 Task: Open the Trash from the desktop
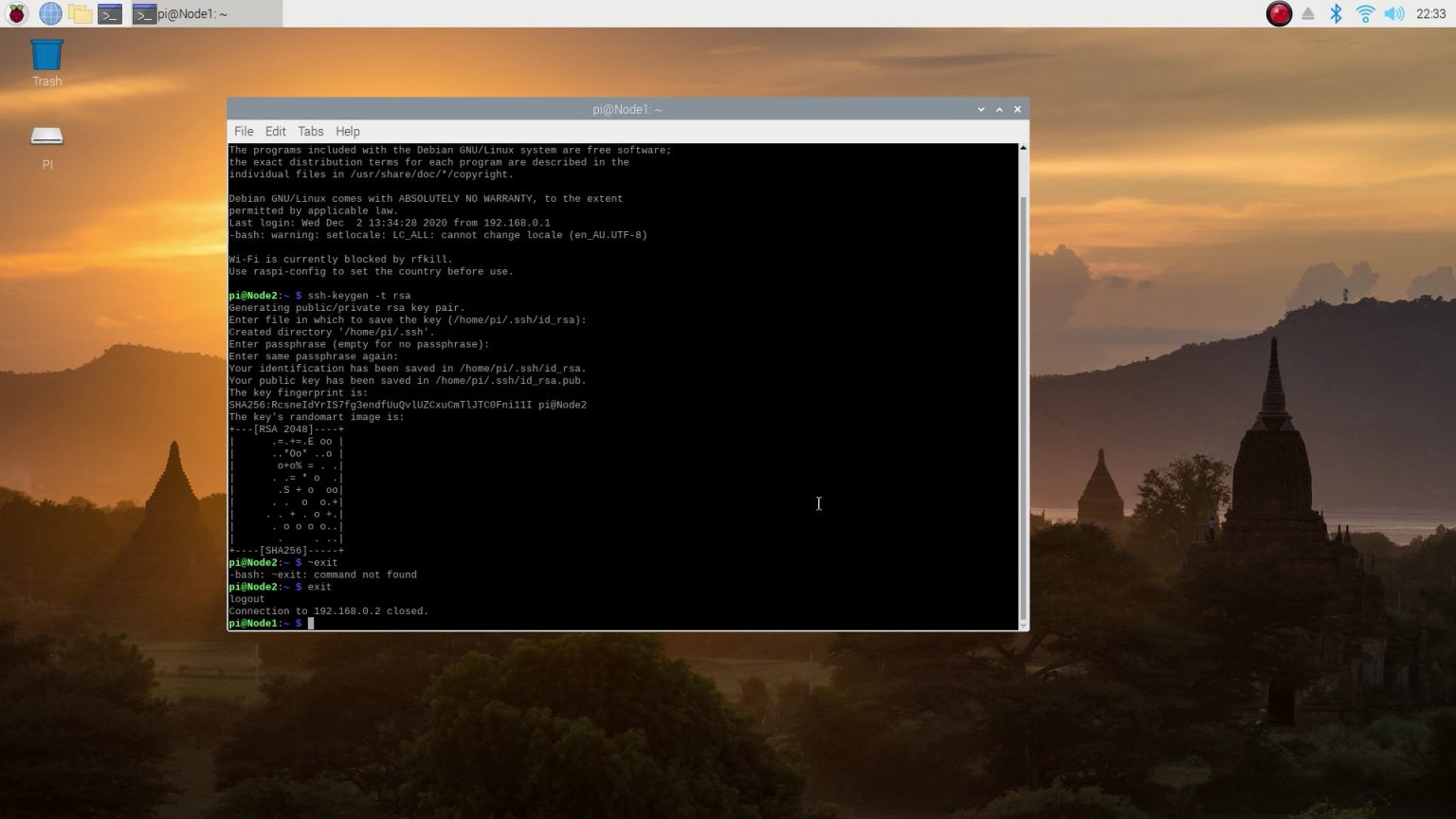coord(45,57)
